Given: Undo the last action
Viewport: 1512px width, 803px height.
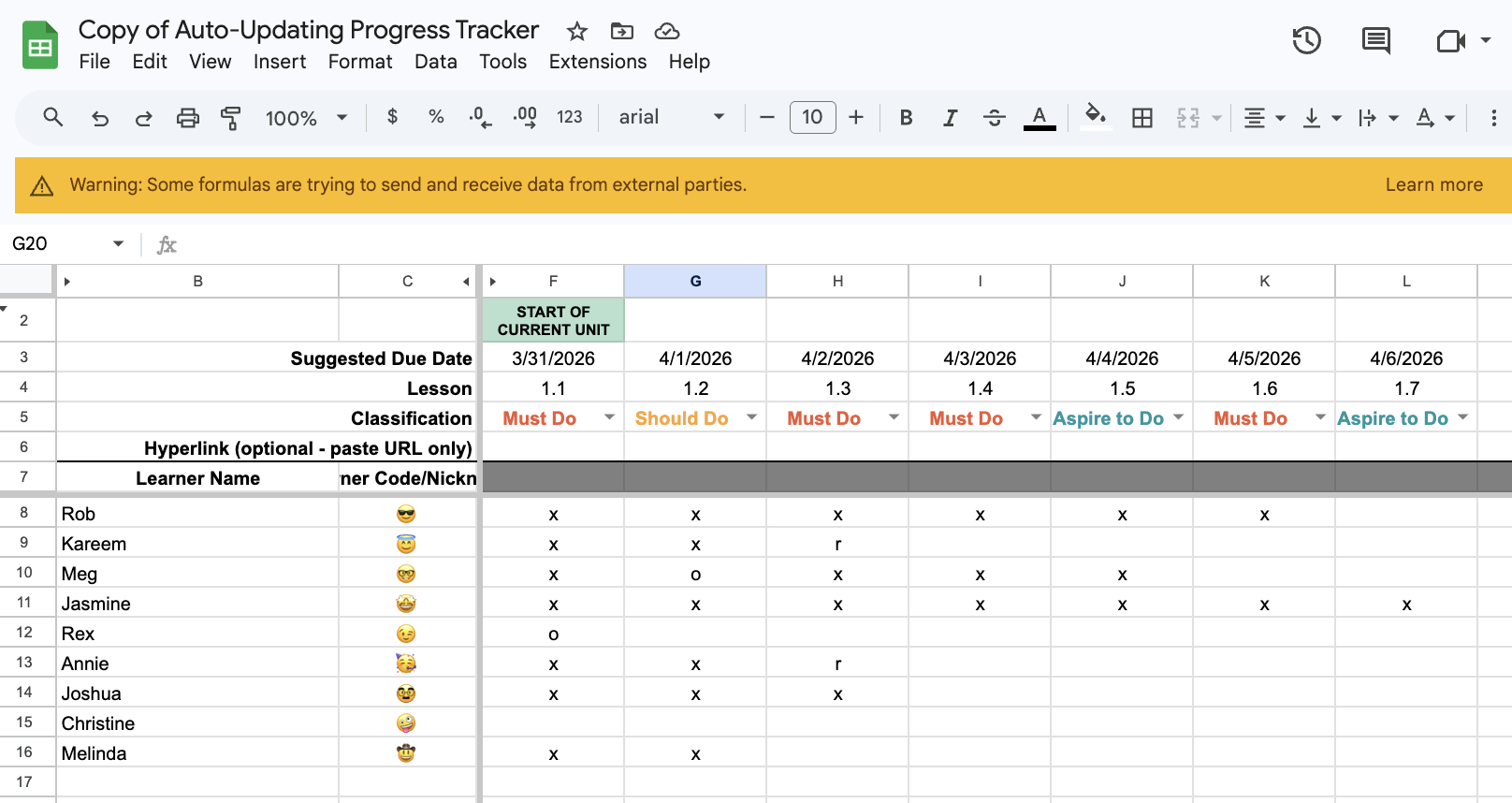Looking at the screenshot, I should click(99, 118).
